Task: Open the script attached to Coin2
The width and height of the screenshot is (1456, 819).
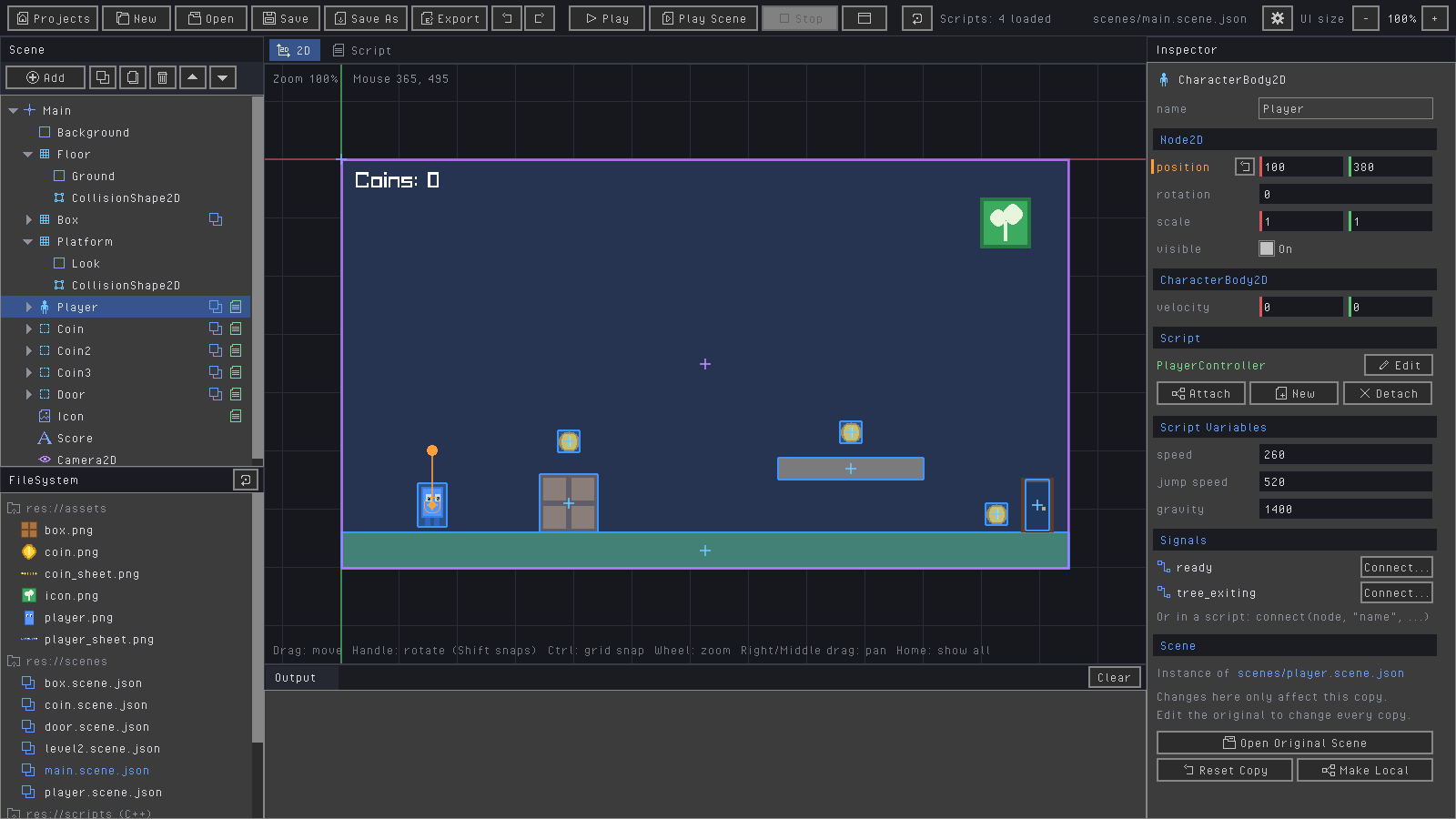Action: click(x=236, y=350)
